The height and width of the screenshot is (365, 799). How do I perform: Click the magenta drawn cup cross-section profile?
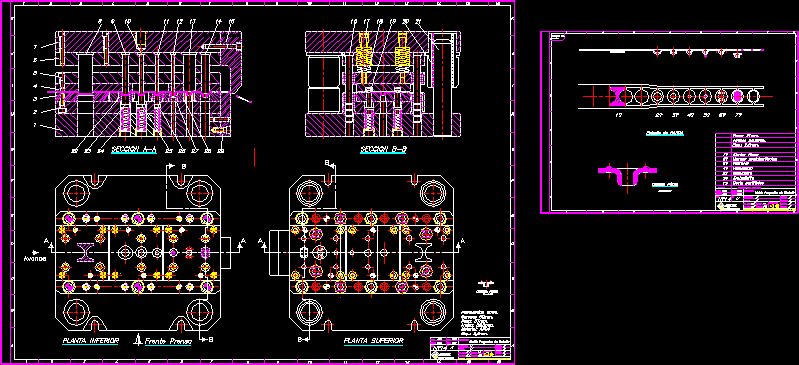point(627,176)
